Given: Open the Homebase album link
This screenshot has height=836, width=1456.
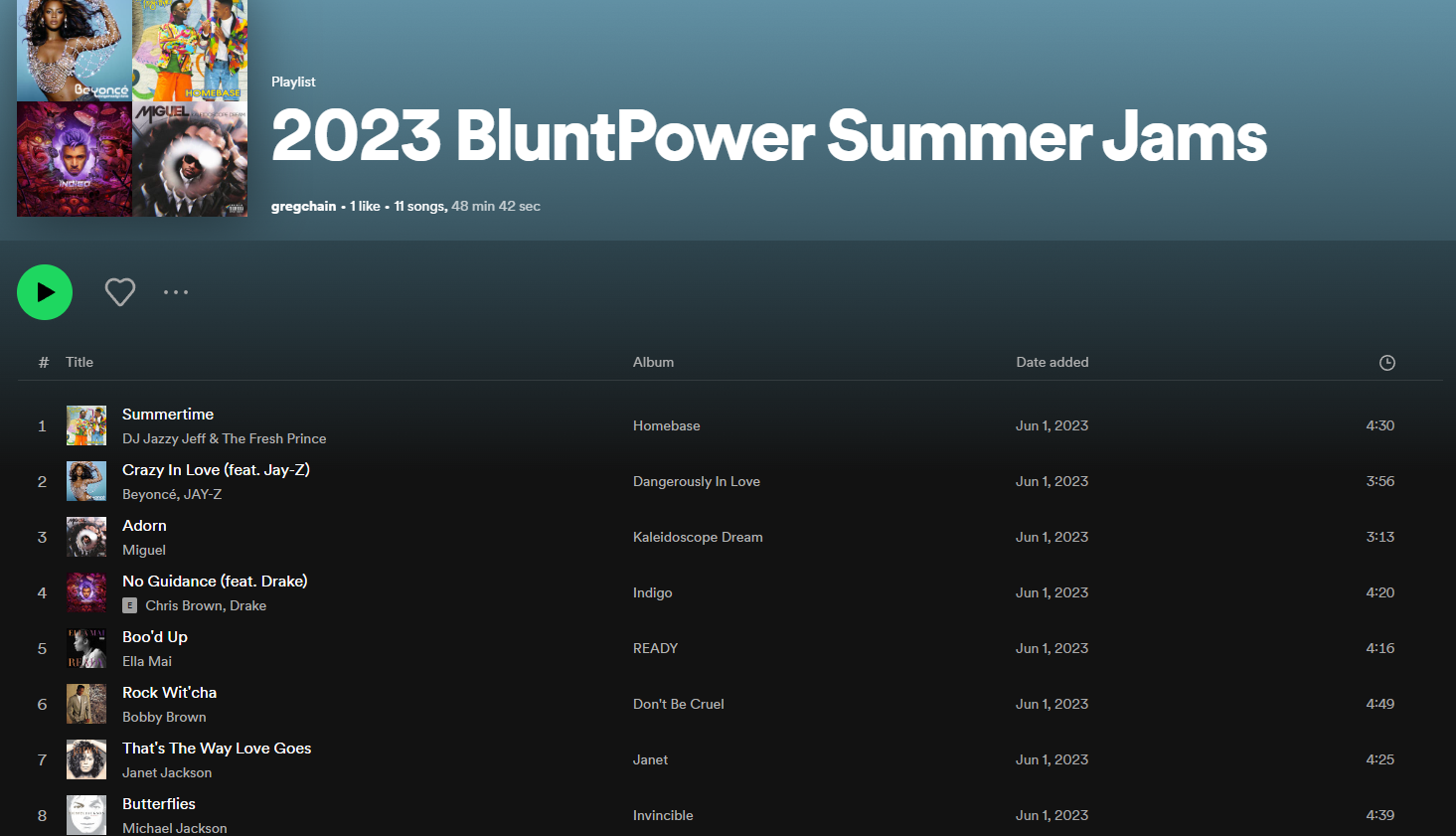Looking at the screenshot, I should 666,425.
